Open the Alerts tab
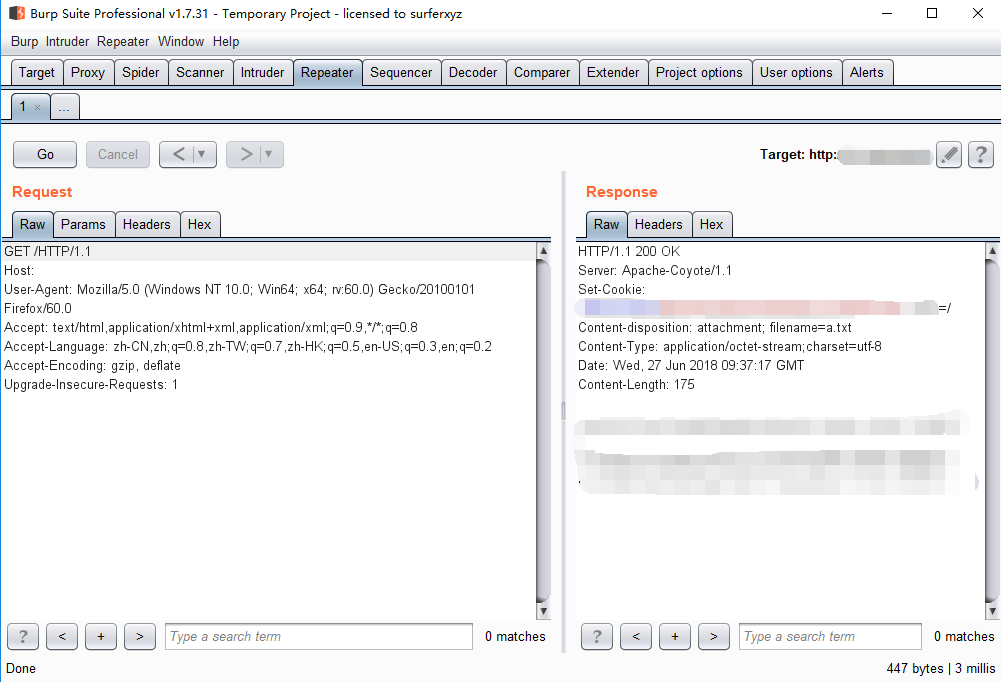 pyautogui.click(x=866, y=73)
